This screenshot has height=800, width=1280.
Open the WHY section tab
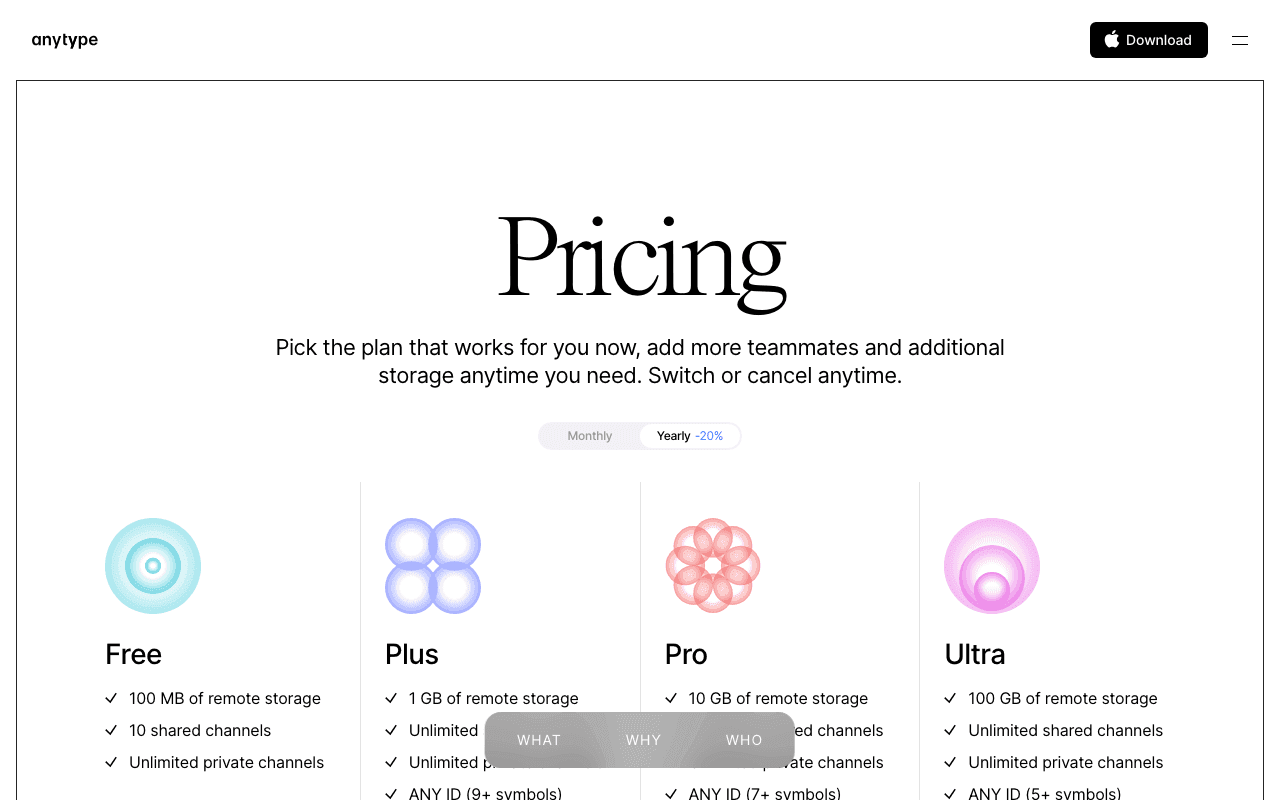(x=644, y=740)
